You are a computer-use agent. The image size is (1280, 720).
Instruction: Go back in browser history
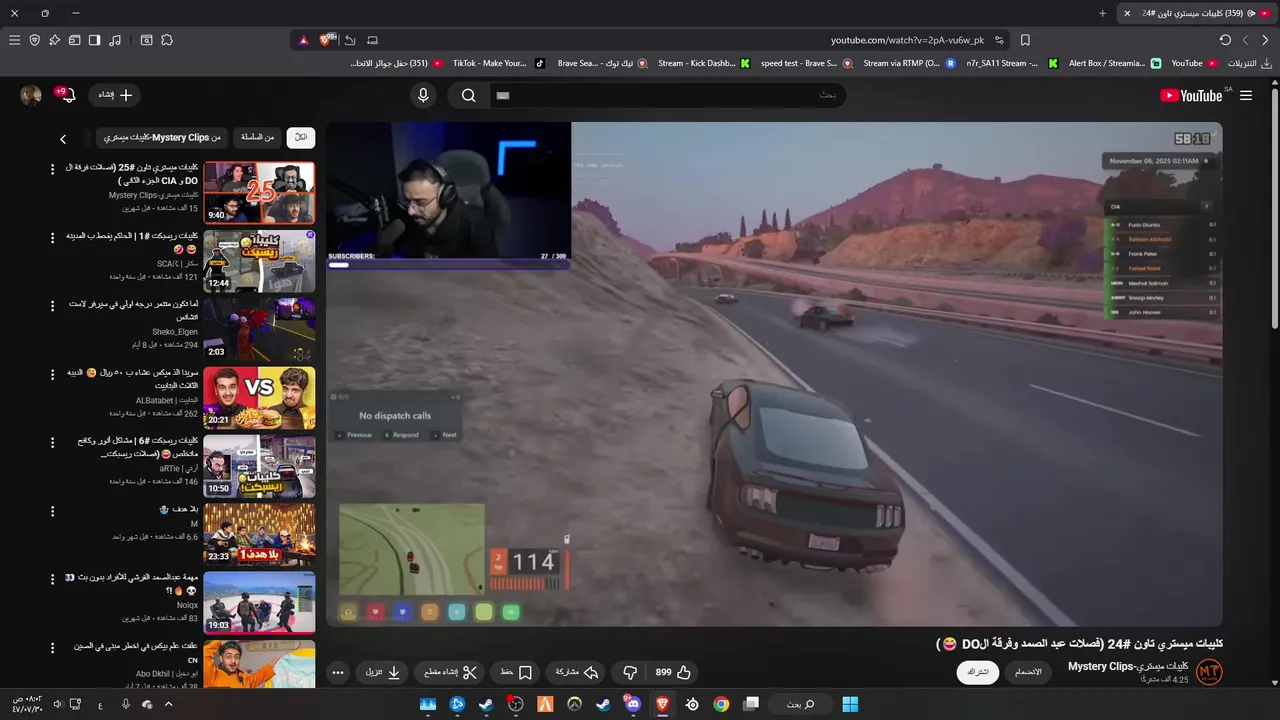pyautogui.click(x=1265, y=40)
